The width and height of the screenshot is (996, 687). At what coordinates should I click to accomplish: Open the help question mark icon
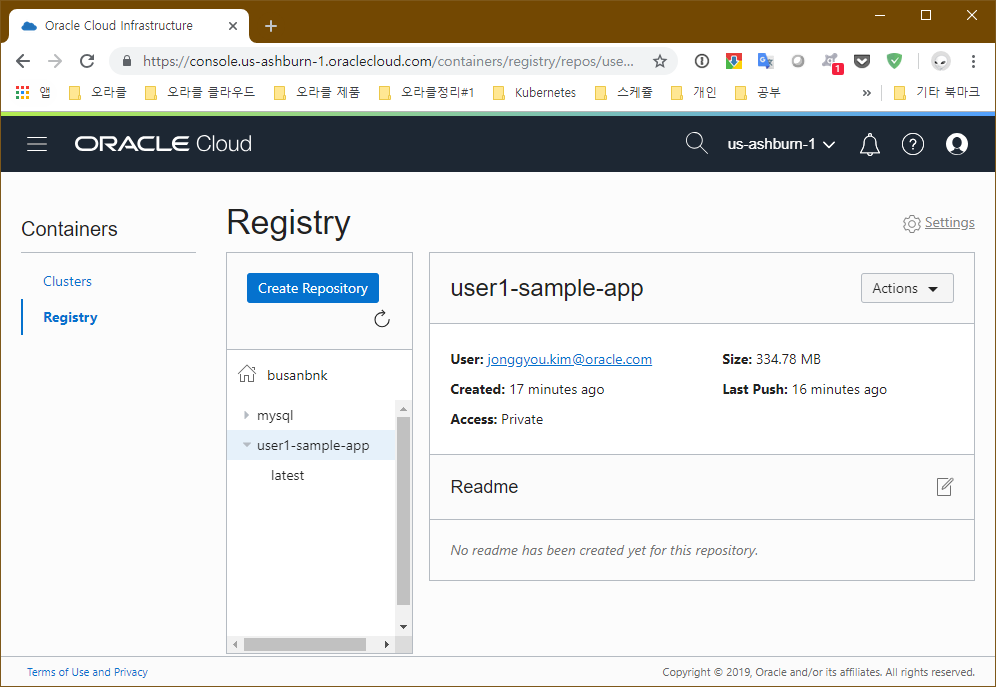pos(912,144)
